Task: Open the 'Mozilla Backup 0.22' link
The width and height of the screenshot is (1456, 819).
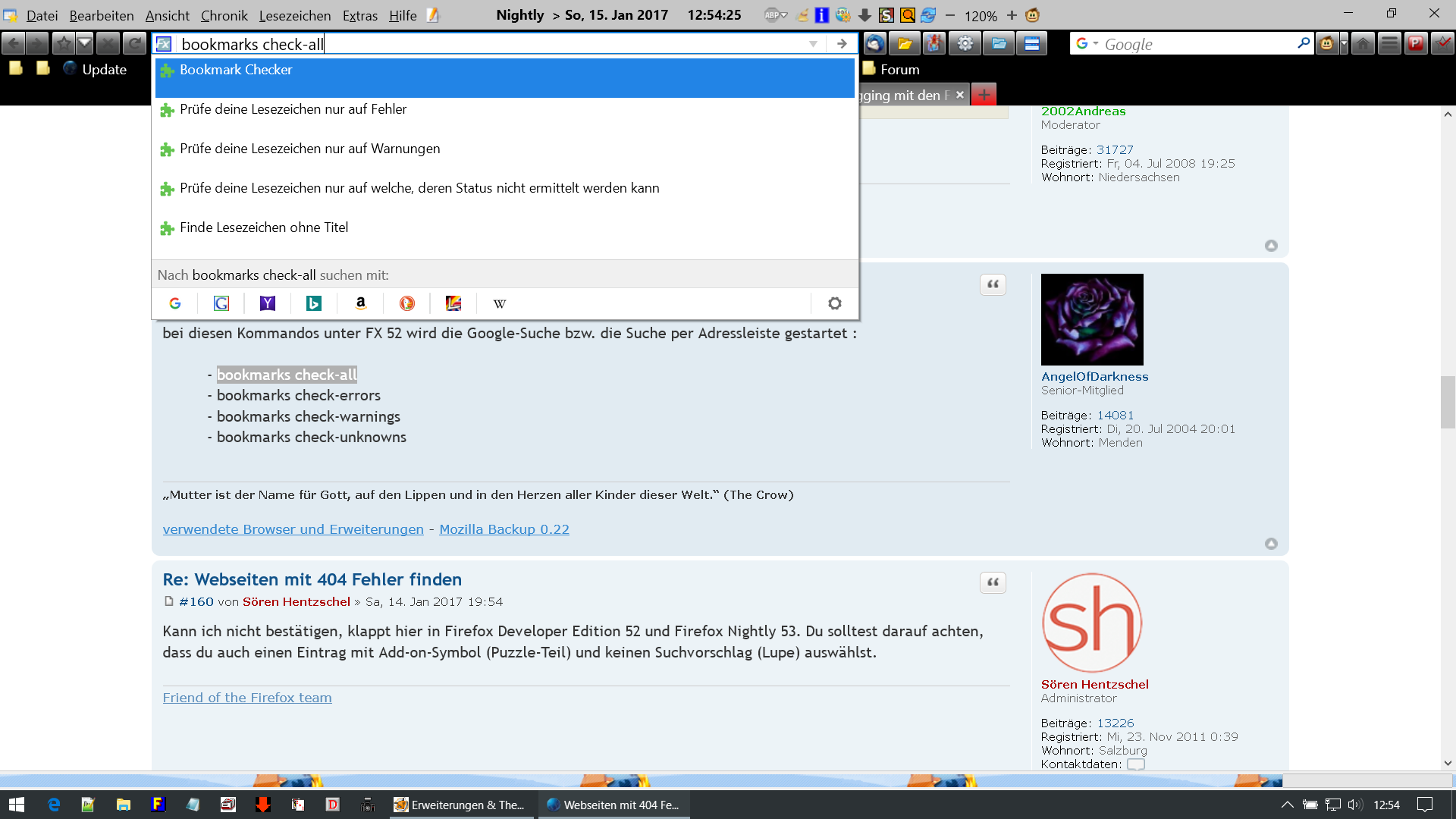Action: coord(504,529)
